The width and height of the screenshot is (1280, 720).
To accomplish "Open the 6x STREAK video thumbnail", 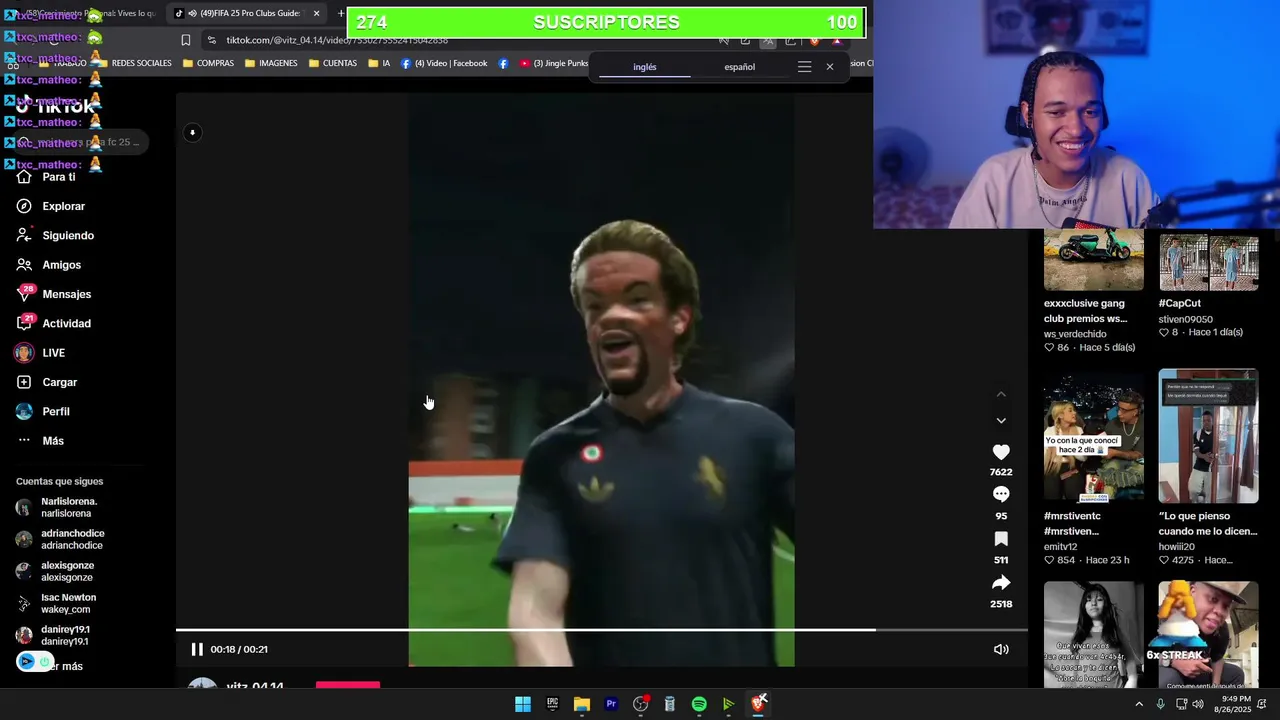I will (x=1208, y=634).
